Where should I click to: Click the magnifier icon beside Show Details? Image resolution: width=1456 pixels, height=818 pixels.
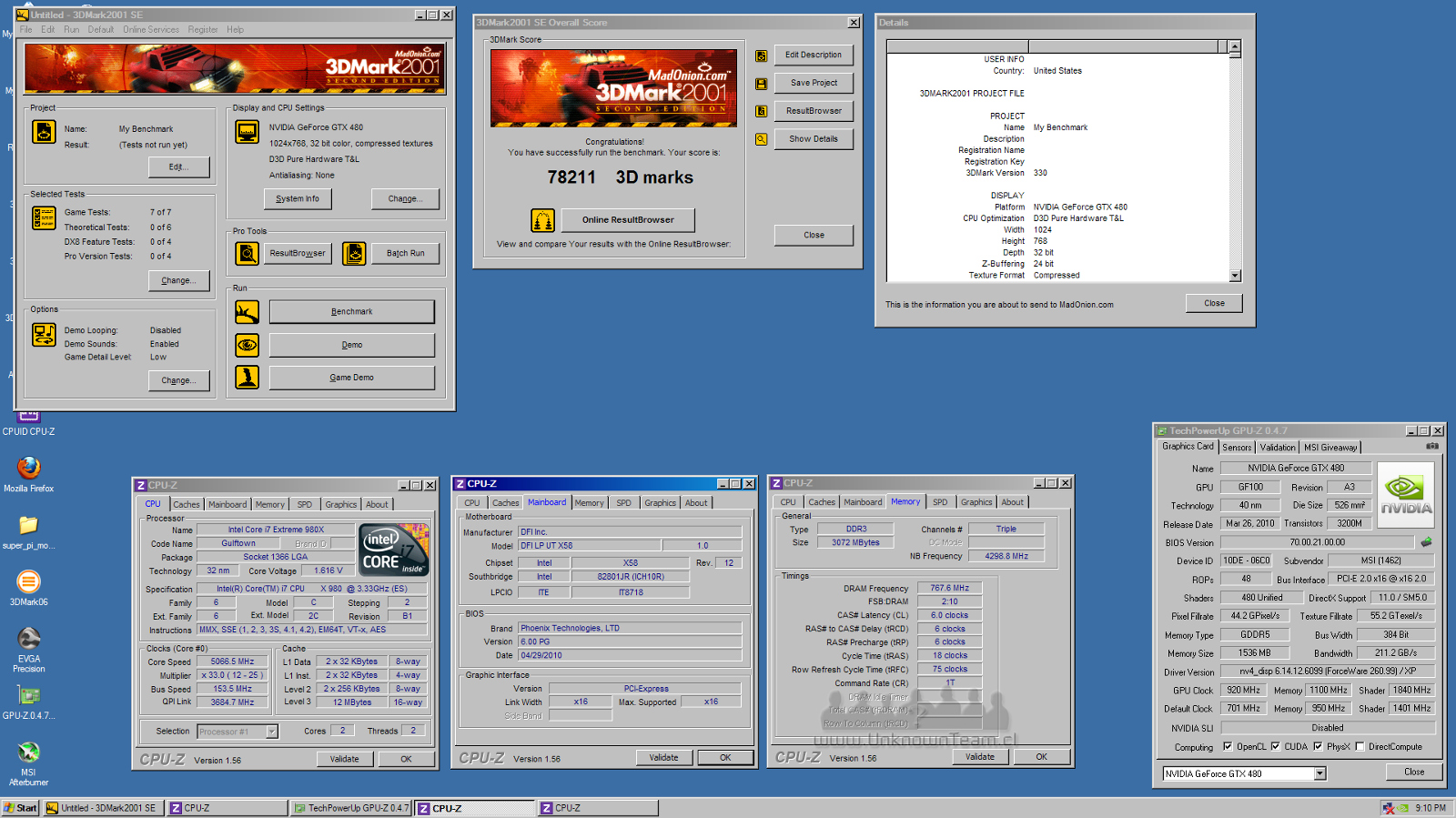761,139
